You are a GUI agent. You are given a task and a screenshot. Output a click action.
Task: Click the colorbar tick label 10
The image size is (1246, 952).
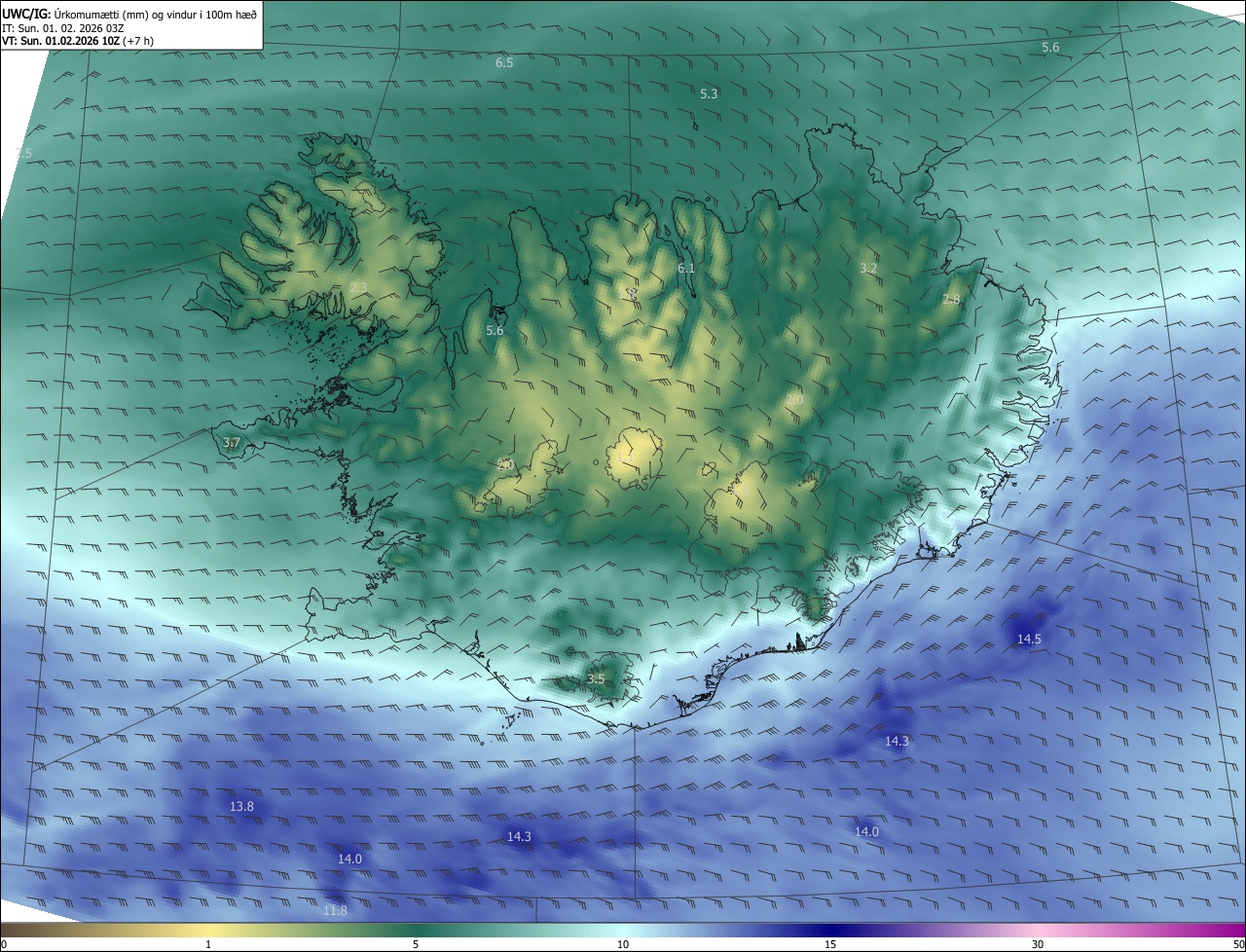pos(623,944)
